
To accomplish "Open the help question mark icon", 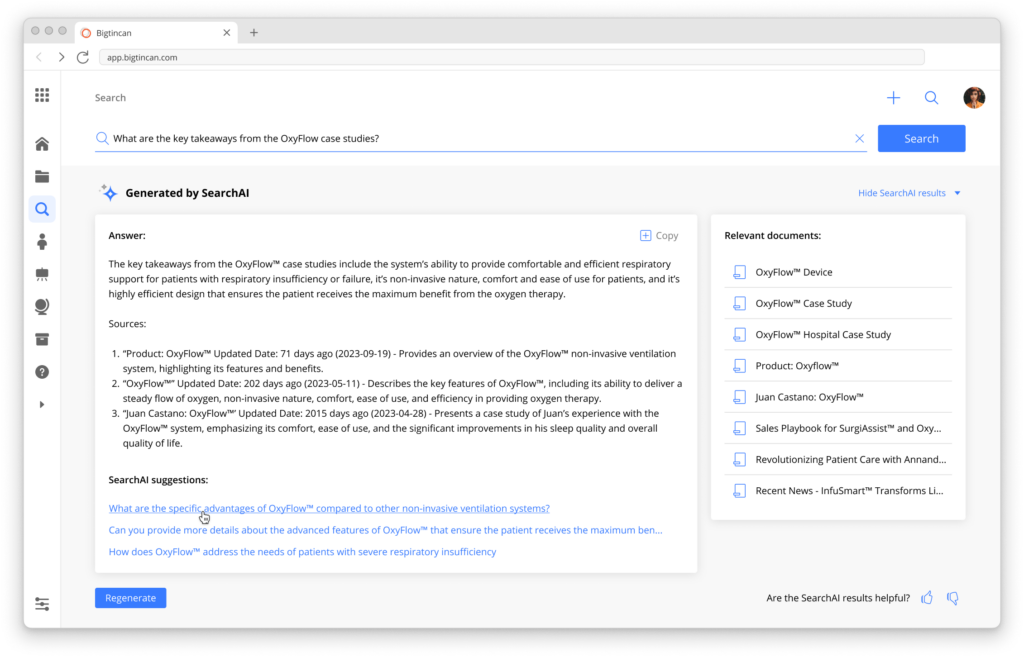I will click(42, 372).
